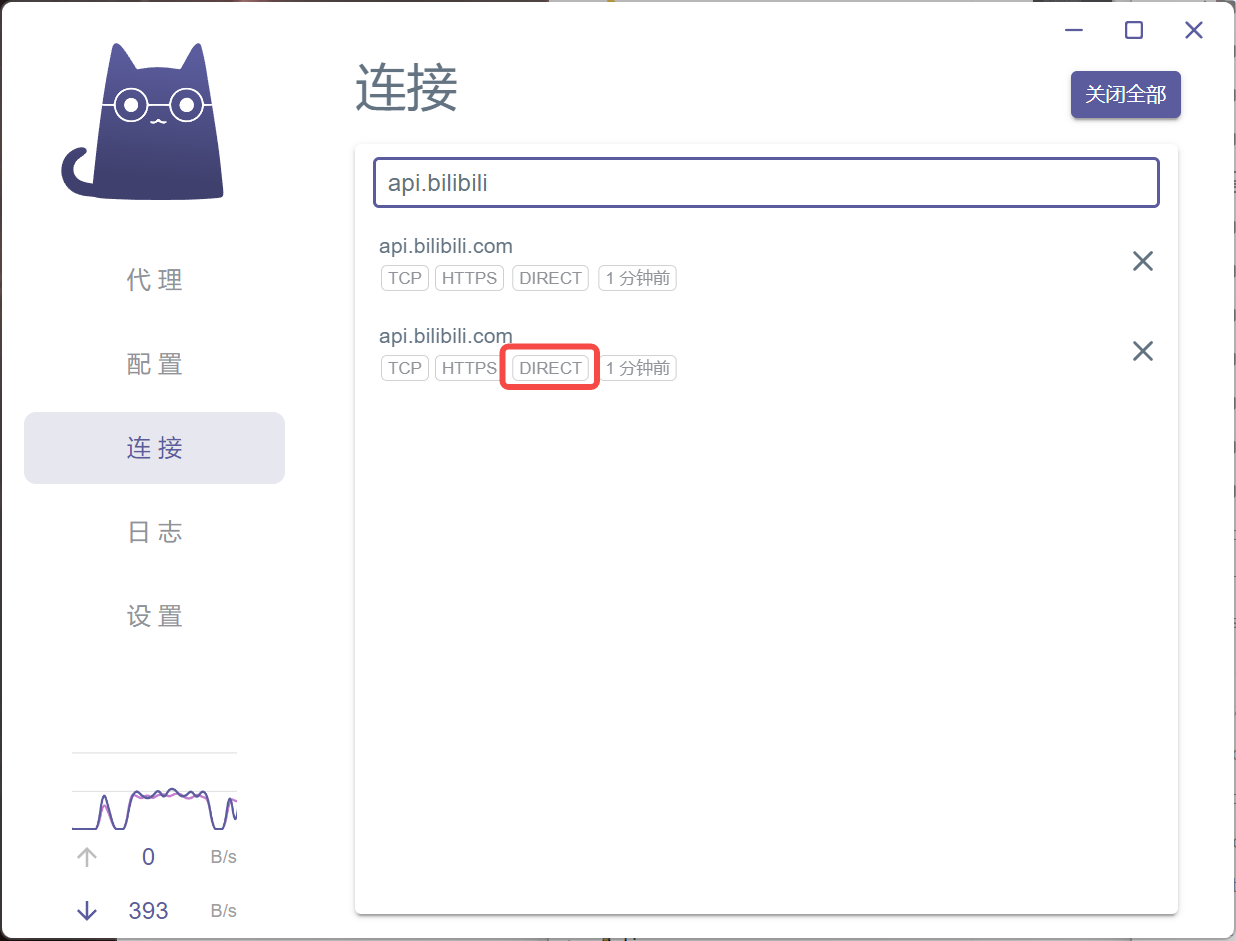This screenshot has width=1236, height=941.
Task: Close the first api.bilibili.com connection
Action: pyautogui.click(x=1143, y=261)
